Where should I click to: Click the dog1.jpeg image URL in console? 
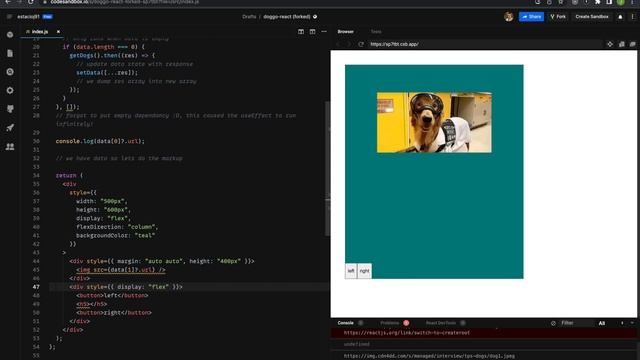(x=429, y=356)
